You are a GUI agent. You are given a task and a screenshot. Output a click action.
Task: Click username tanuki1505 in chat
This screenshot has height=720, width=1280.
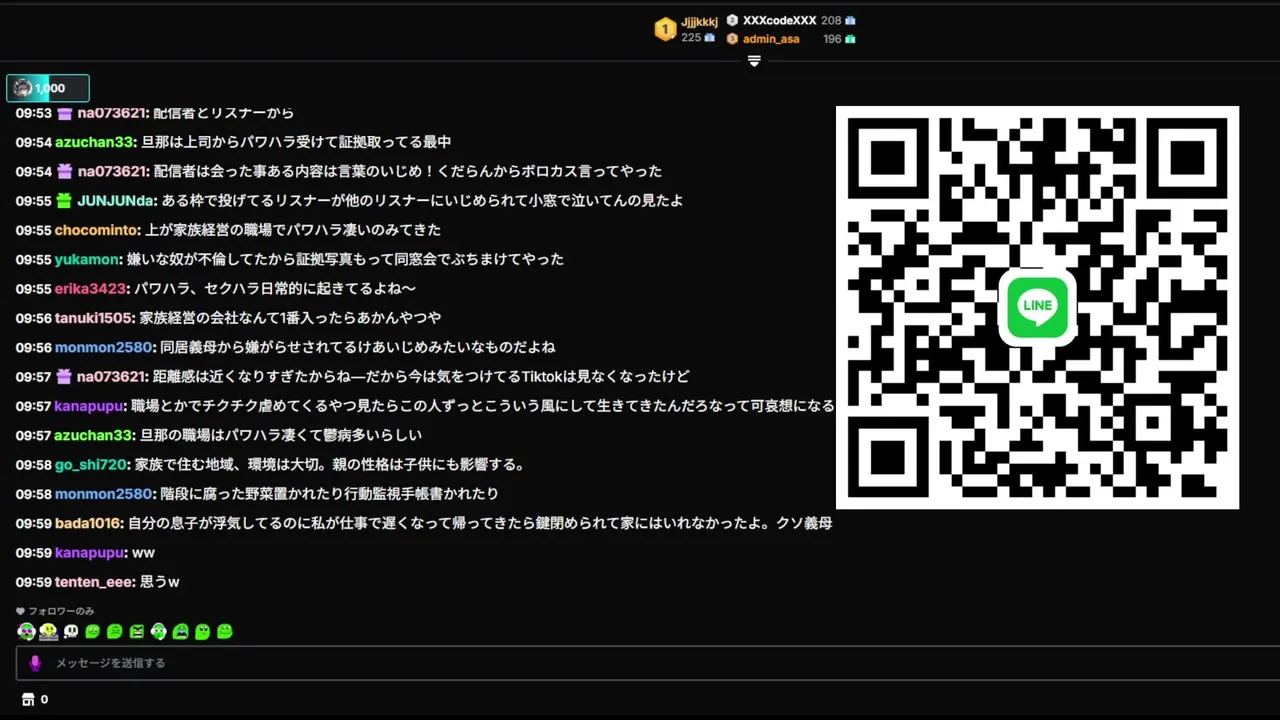click(94, 317)
